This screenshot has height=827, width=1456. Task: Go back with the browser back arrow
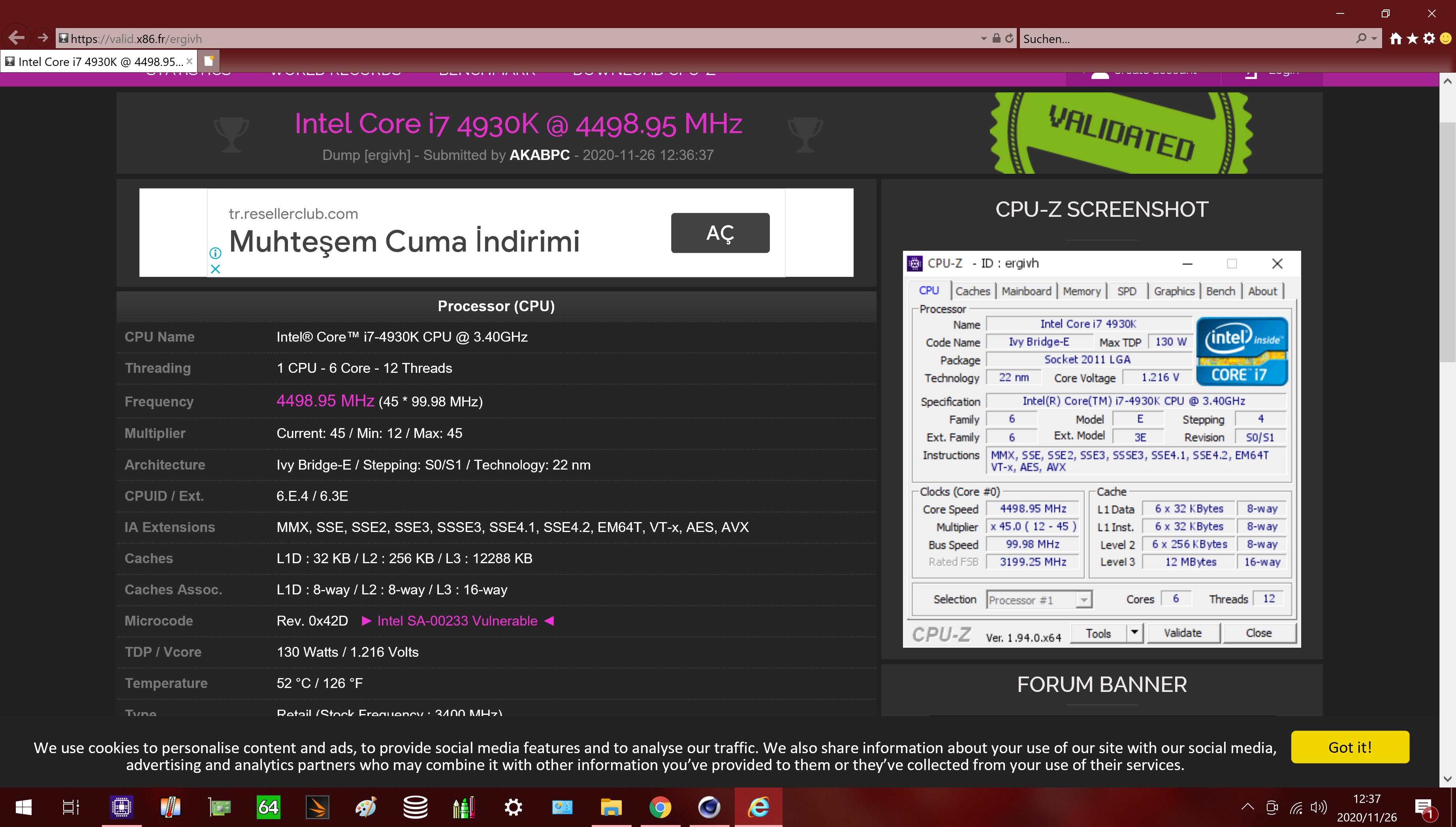click(x=17, y=38)
